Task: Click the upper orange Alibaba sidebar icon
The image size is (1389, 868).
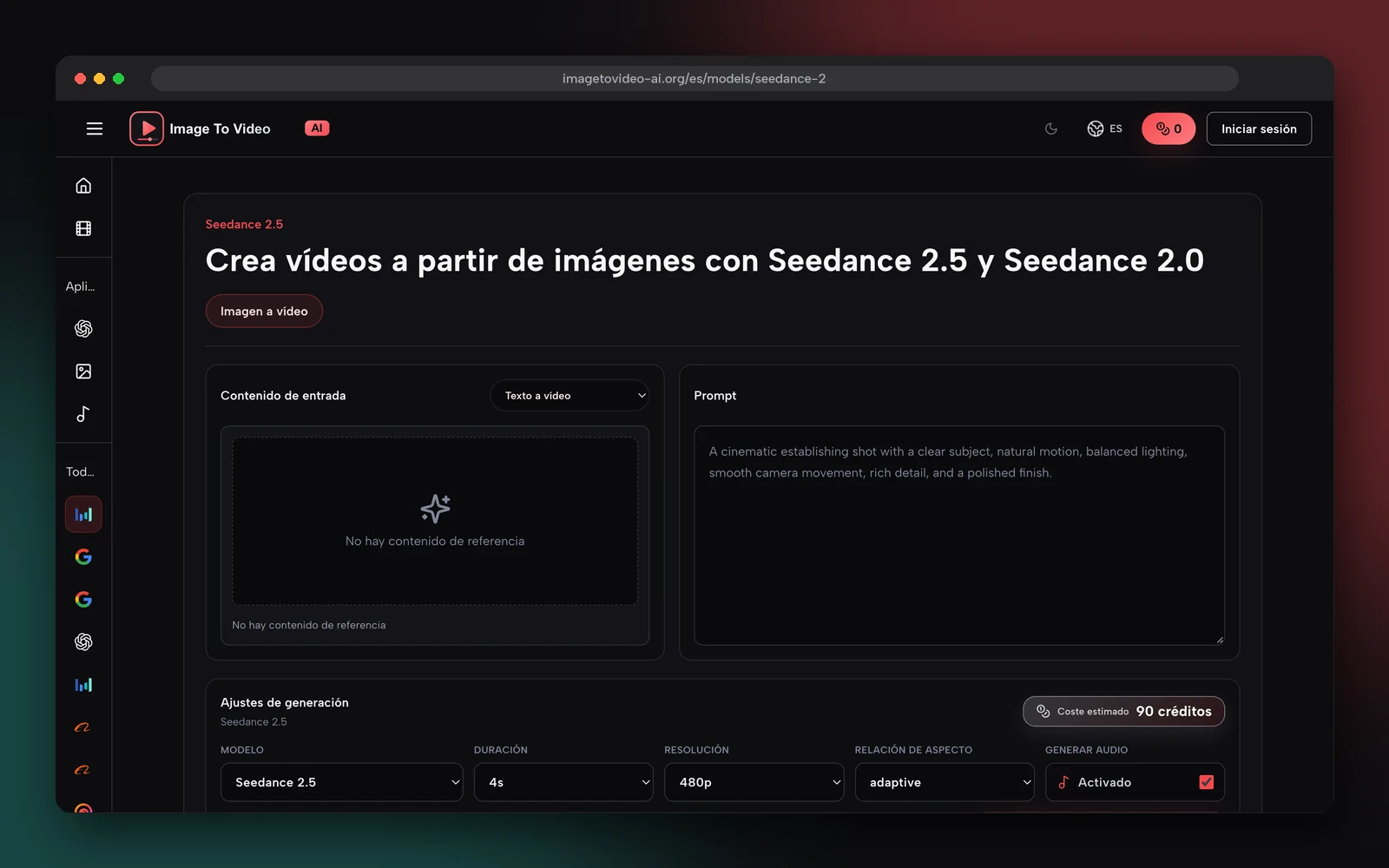Action: point(83,727)
